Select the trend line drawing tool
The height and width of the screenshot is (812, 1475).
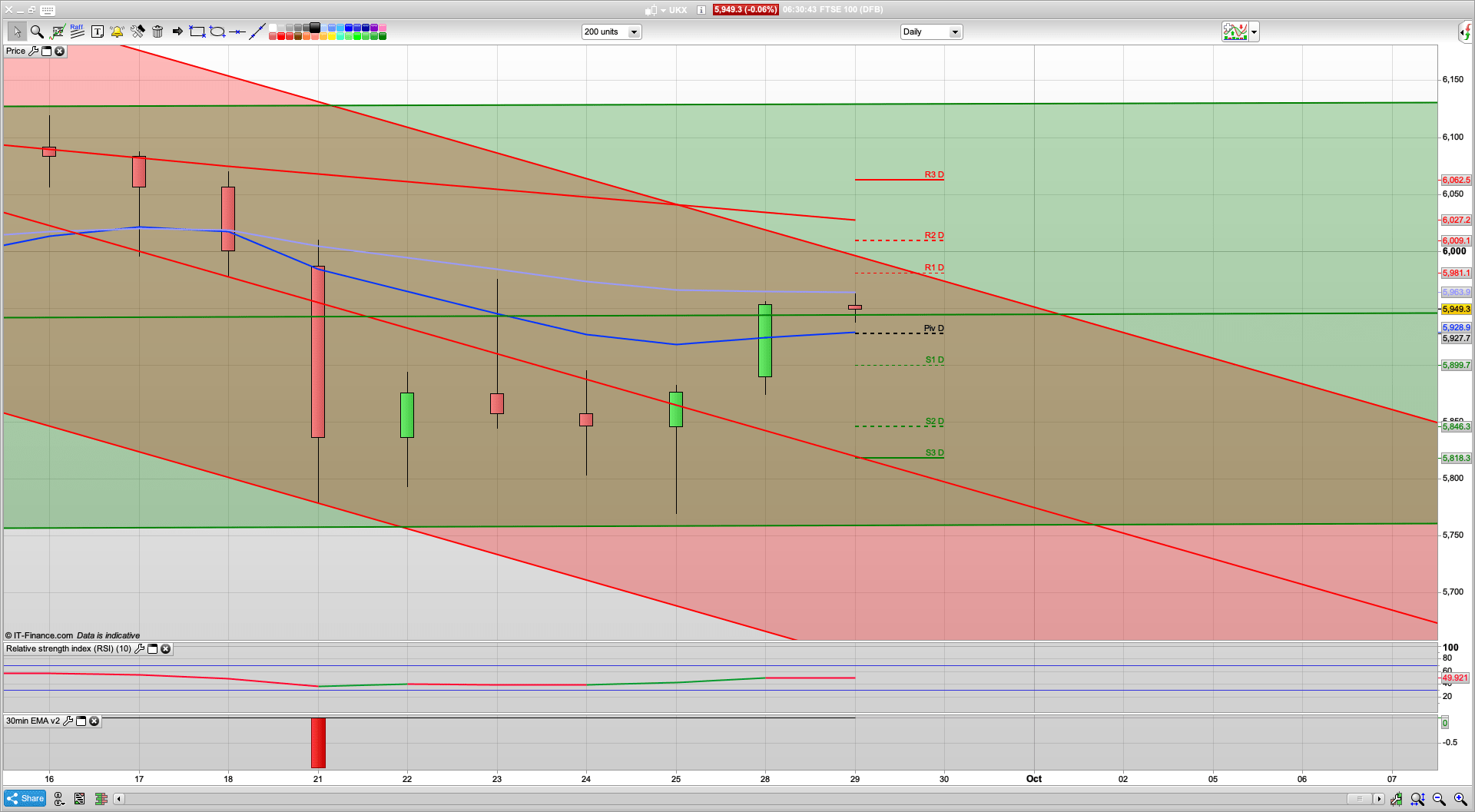tap(256, 31)
